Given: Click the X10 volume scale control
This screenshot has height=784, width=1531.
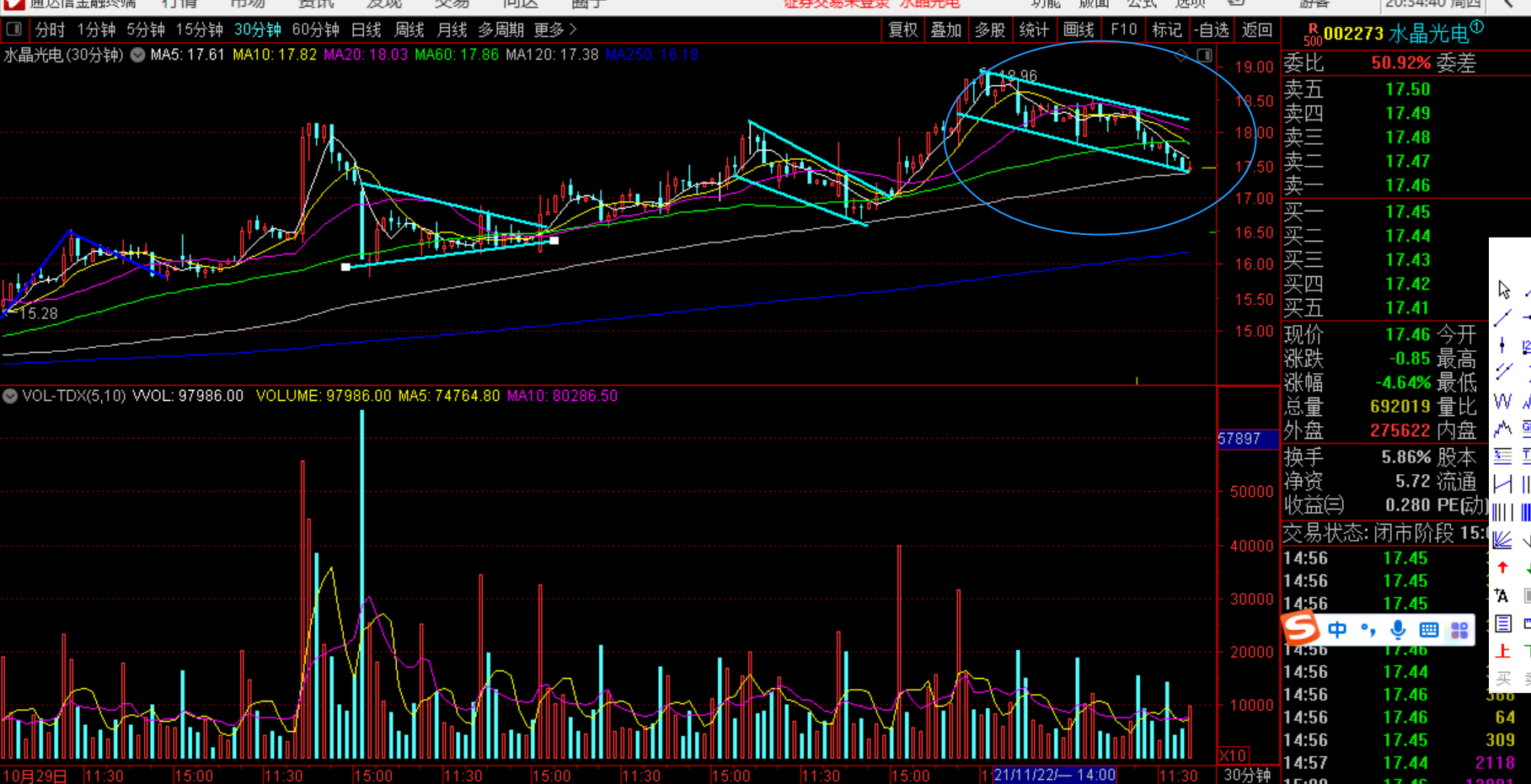Looking at the screenshot, I should pyautogui.click(x=1233, y=755).
